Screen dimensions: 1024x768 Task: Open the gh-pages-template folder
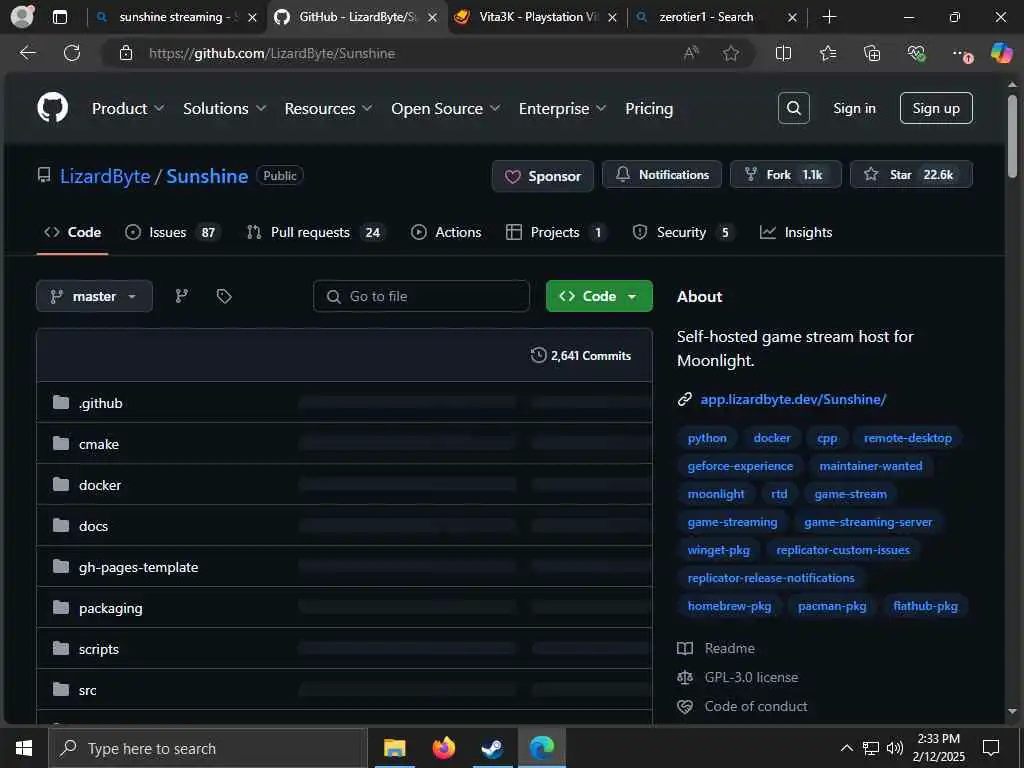point(138,567)
